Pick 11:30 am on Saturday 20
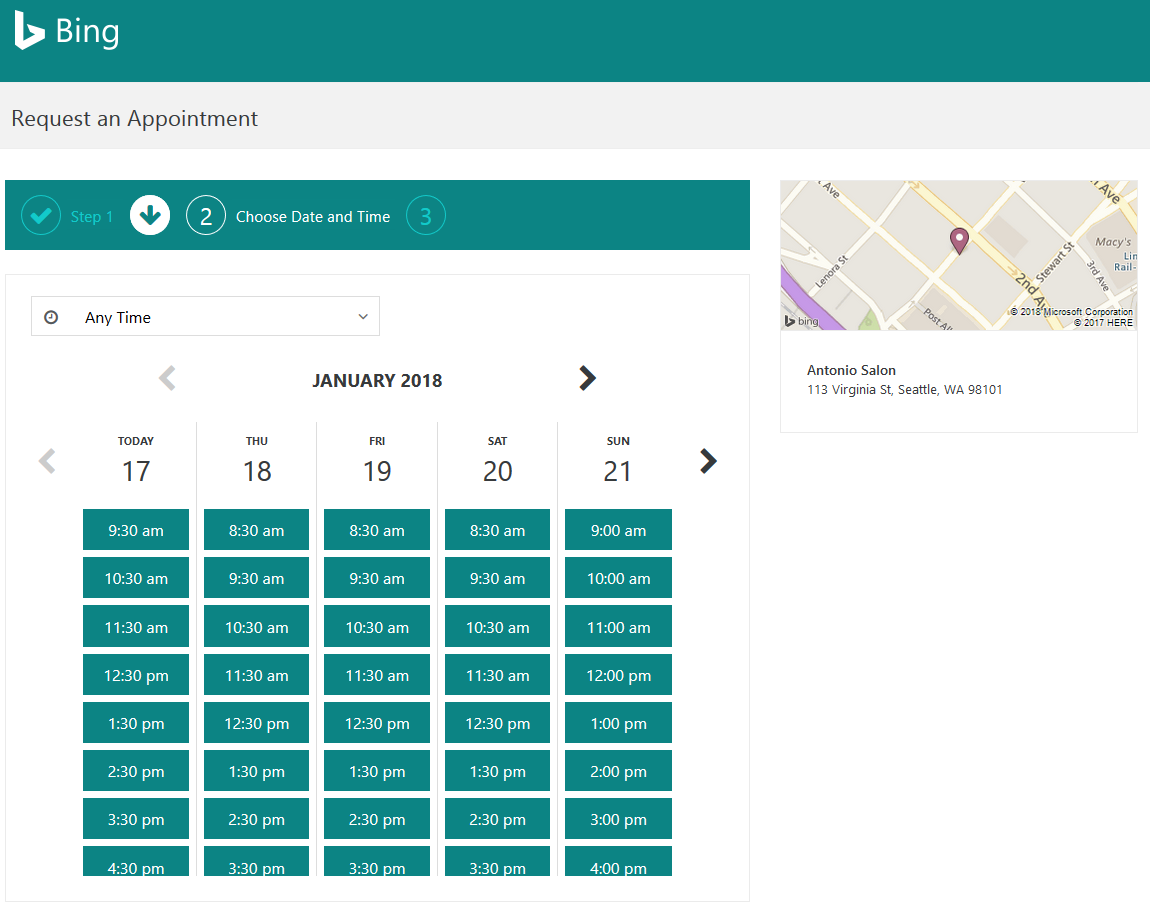Screen dimensions: 1150x920 [497, 676]
